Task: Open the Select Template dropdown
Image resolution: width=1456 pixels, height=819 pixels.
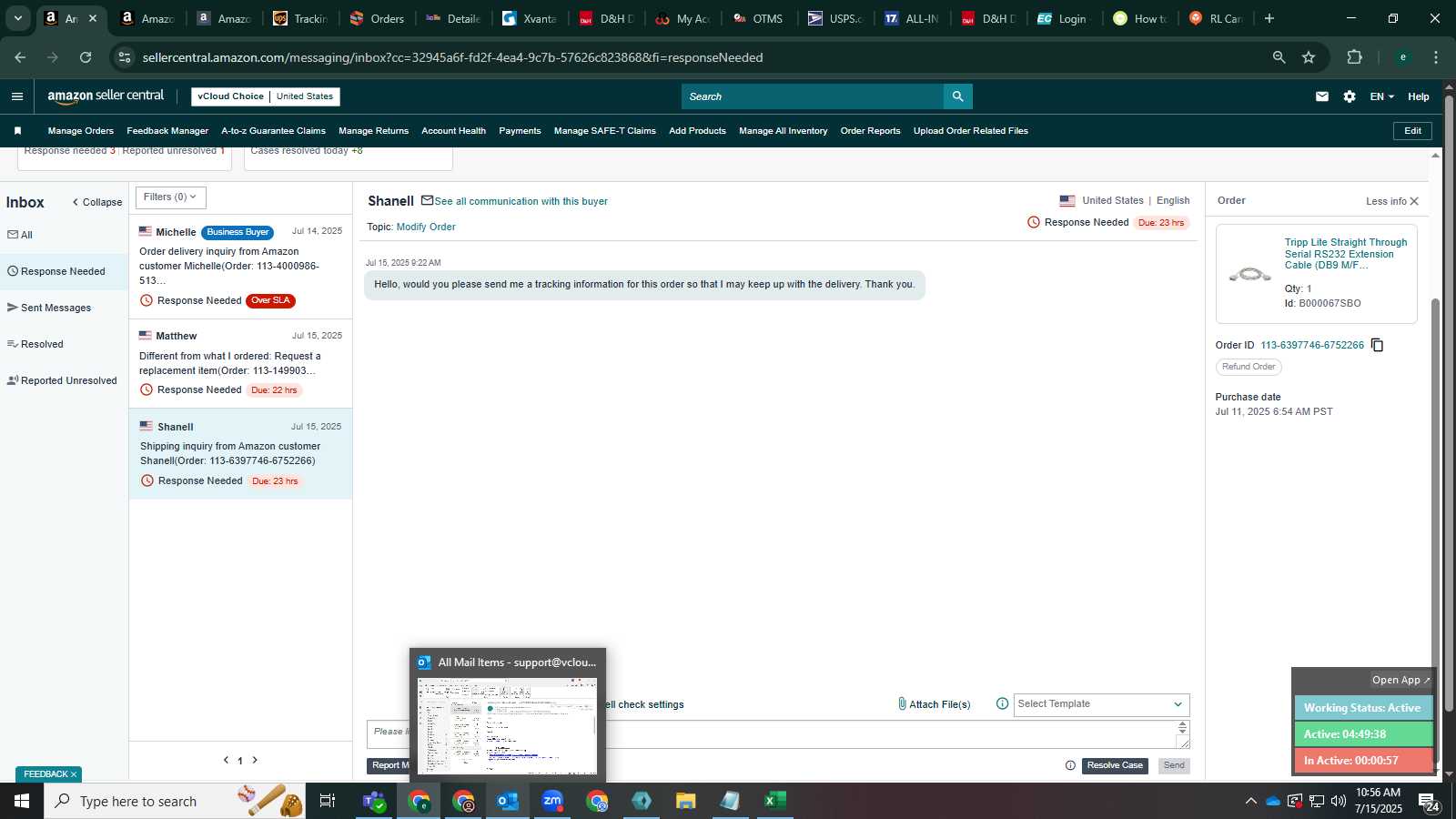Action: point(1101,704)
